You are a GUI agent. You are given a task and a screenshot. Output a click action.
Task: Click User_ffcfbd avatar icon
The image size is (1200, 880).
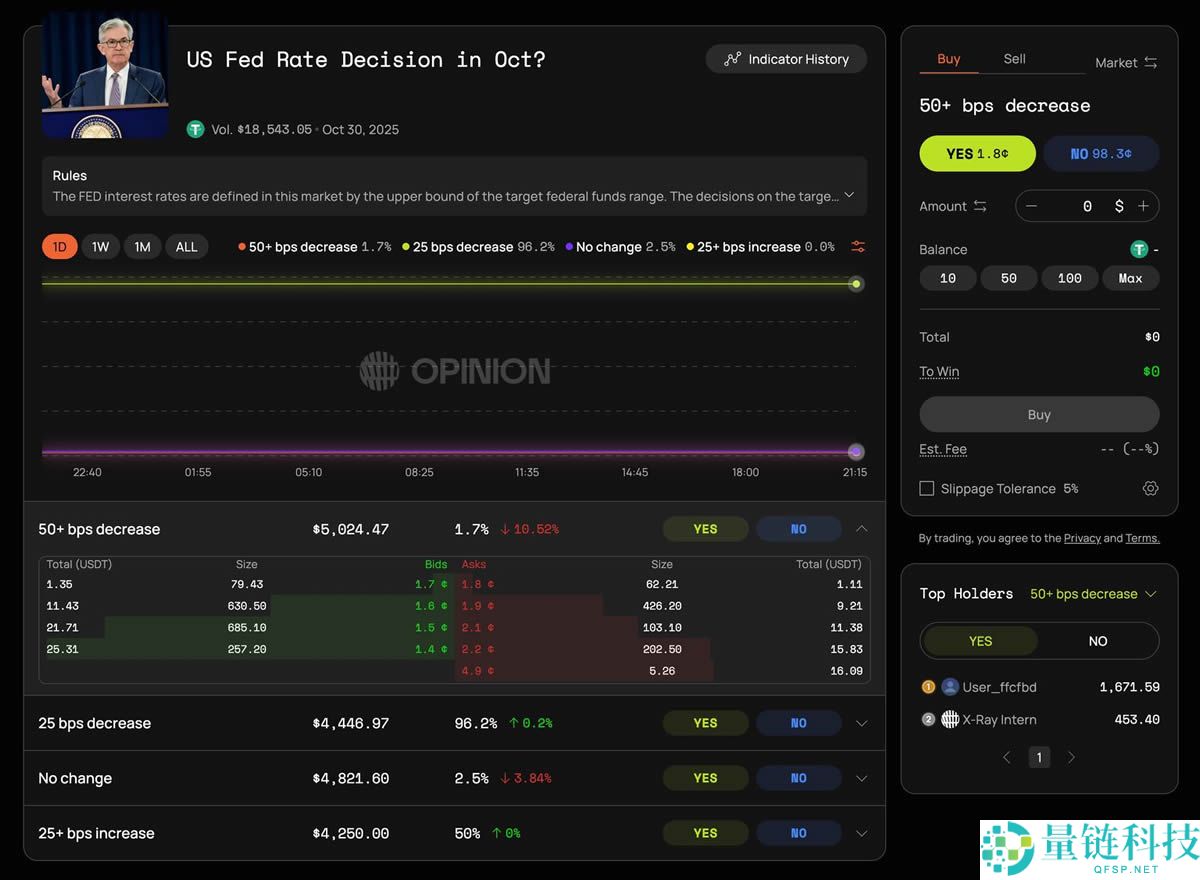pyautogui.click(x=950, y=687)
